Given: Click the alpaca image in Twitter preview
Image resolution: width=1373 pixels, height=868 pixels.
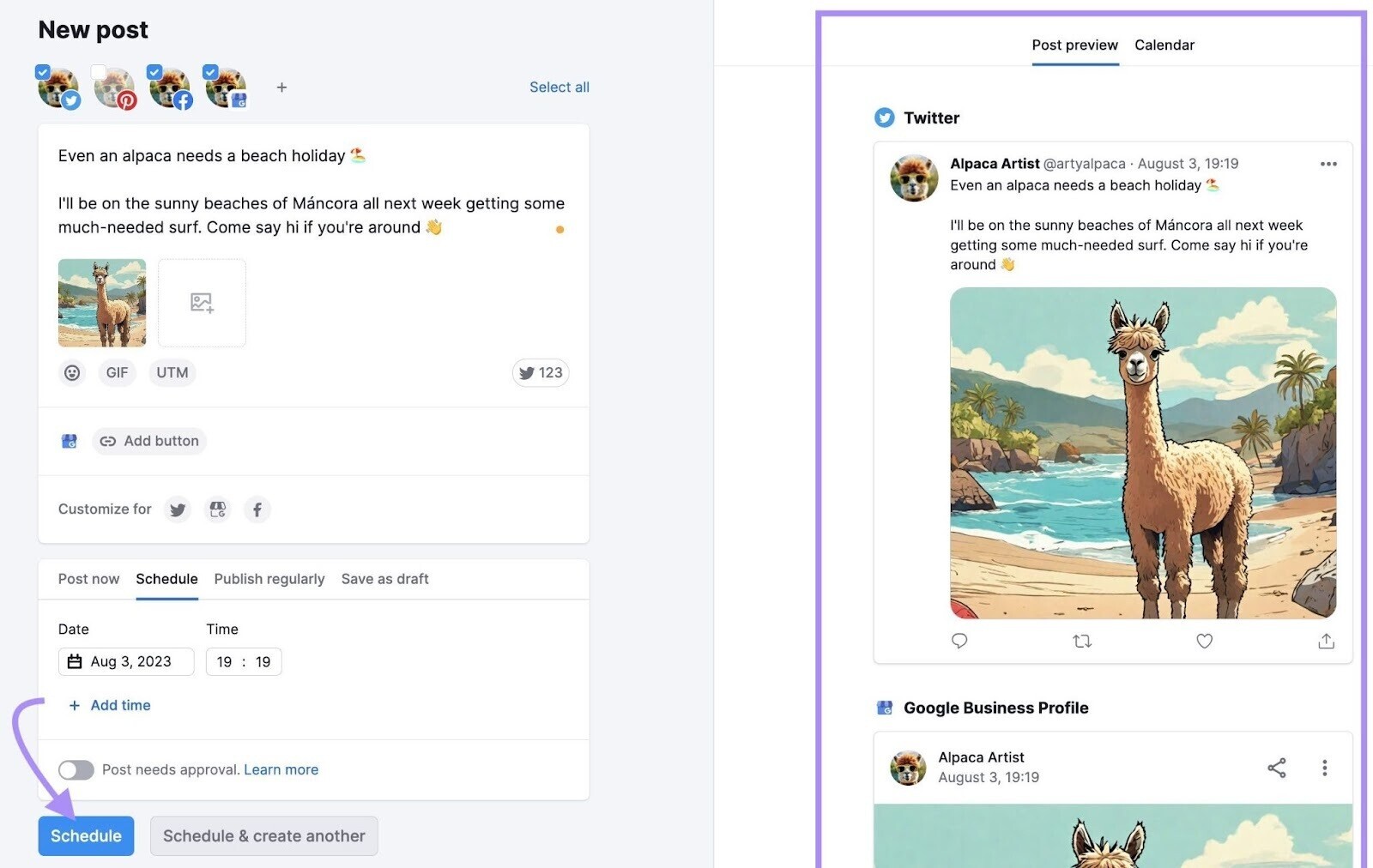Looking at the screenshot, I should tap(1143, 453).
